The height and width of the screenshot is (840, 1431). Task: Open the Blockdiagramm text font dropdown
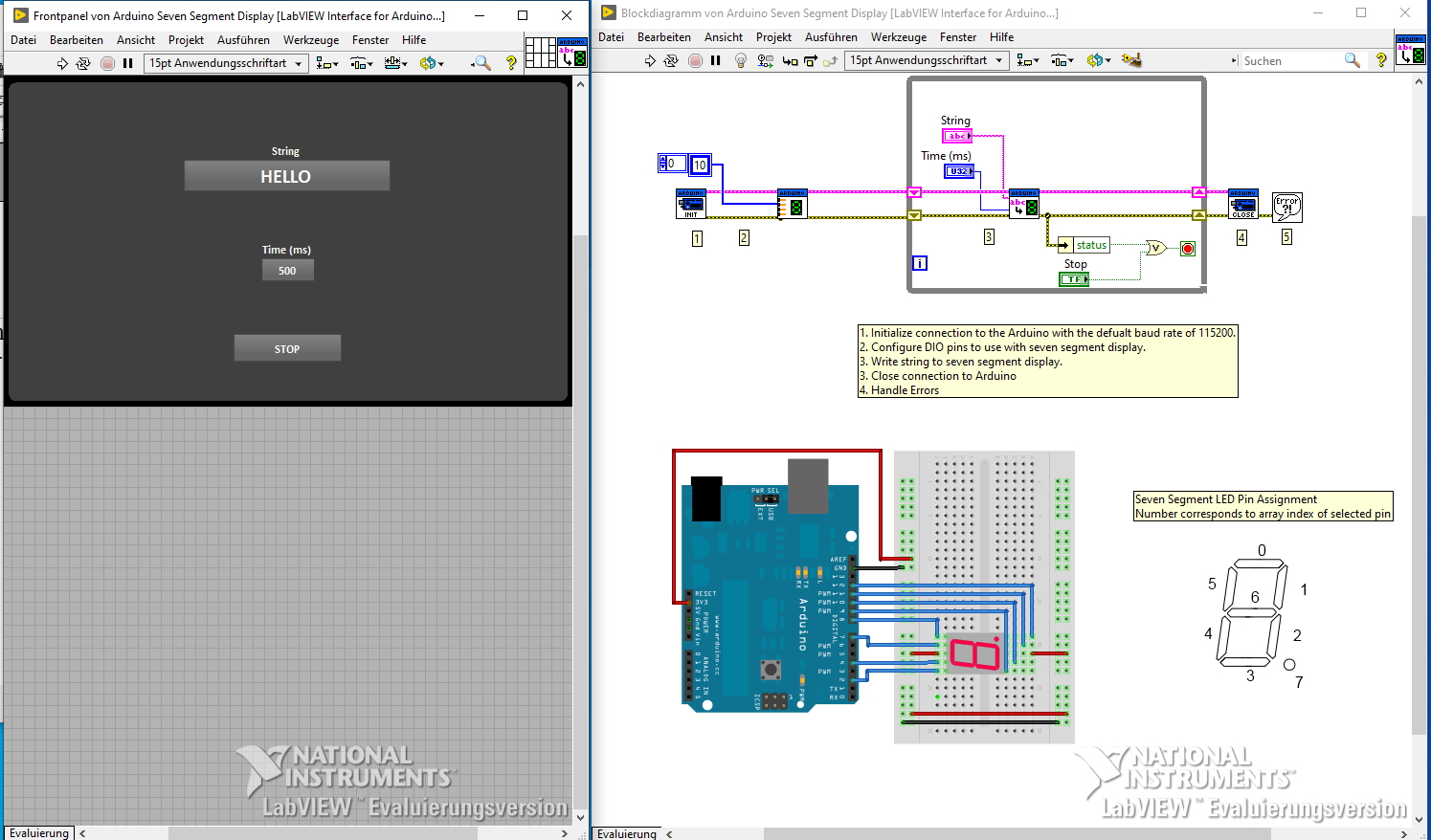coord(928,60)
